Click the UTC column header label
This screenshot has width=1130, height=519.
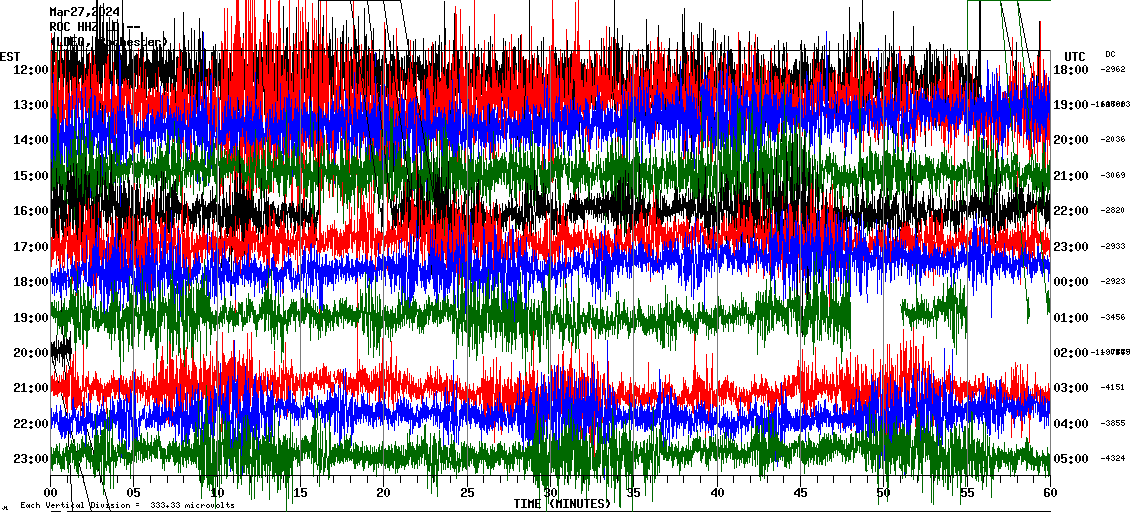pos(1075,56)
